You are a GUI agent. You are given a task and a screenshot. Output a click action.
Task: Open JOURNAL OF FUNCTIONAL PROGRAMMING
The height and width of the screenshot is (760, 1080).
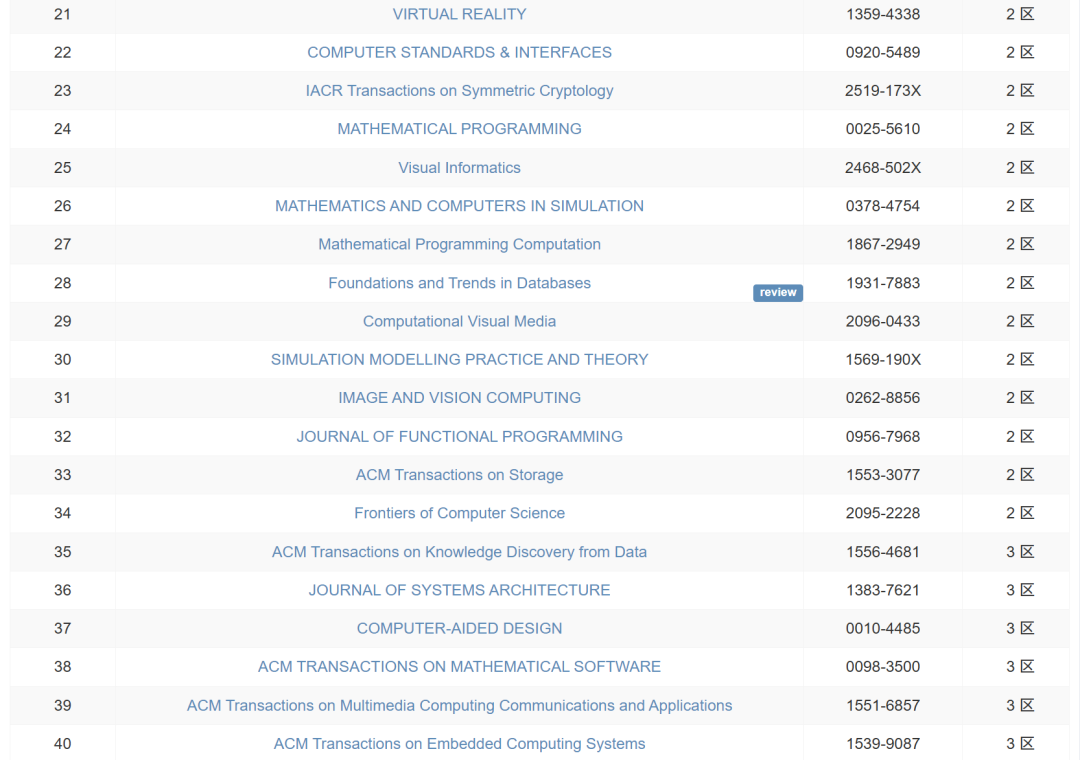click(x=459, y=437)
